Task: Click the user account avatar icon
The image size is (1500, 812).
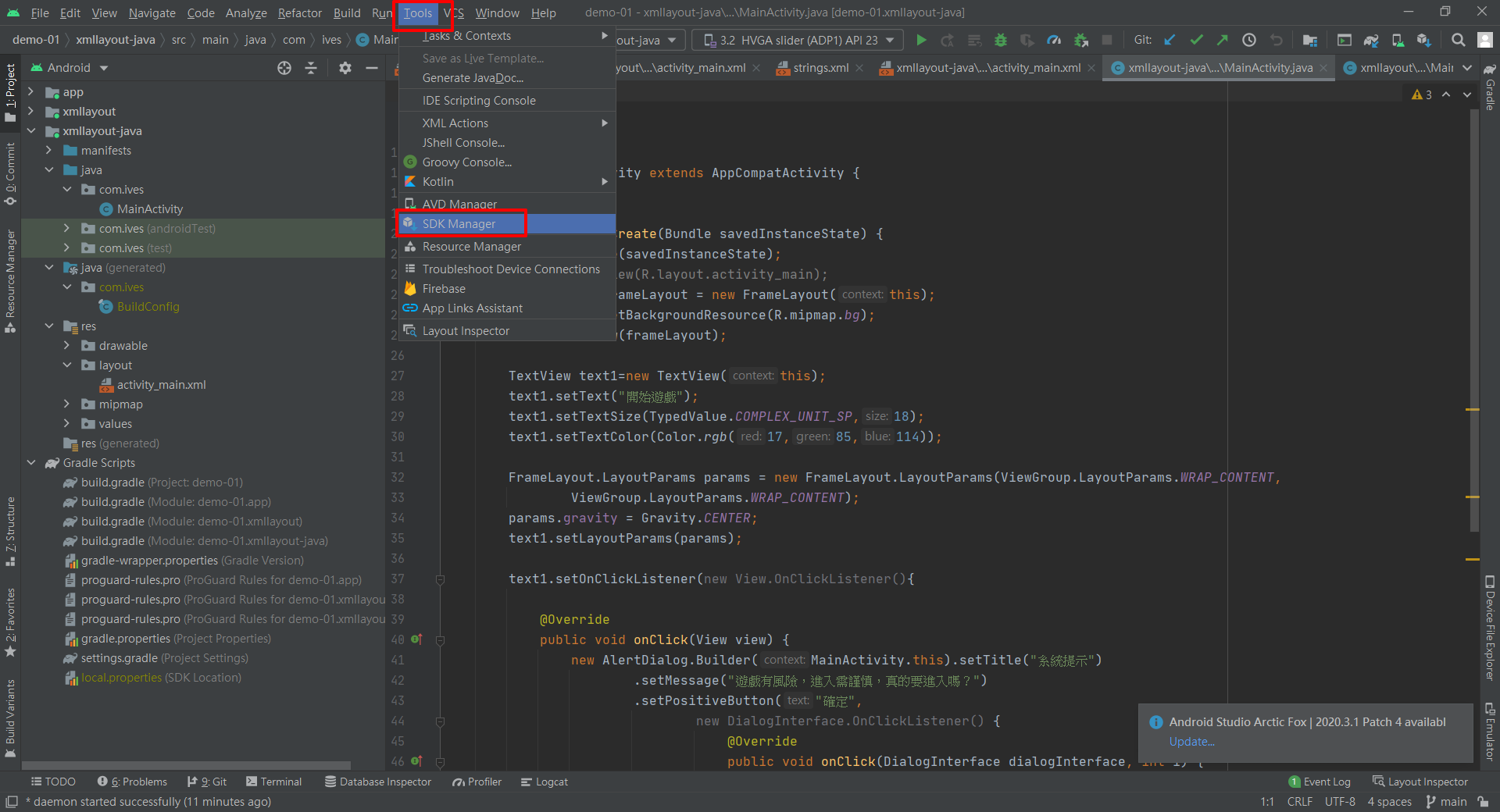Action: point(1484,40)
